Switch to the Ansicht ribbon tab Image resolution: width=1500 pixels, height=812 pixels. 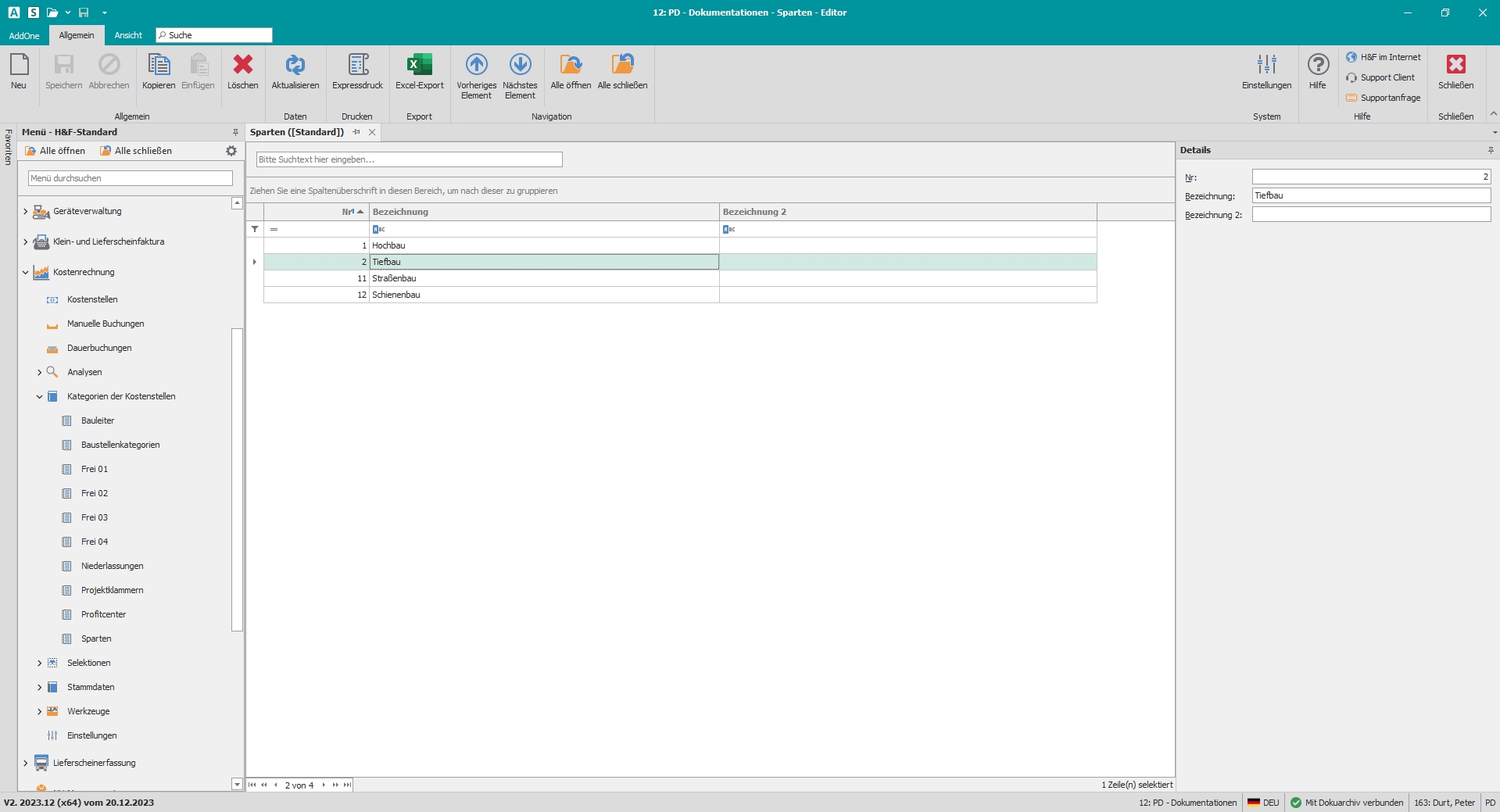click(128, 35)
